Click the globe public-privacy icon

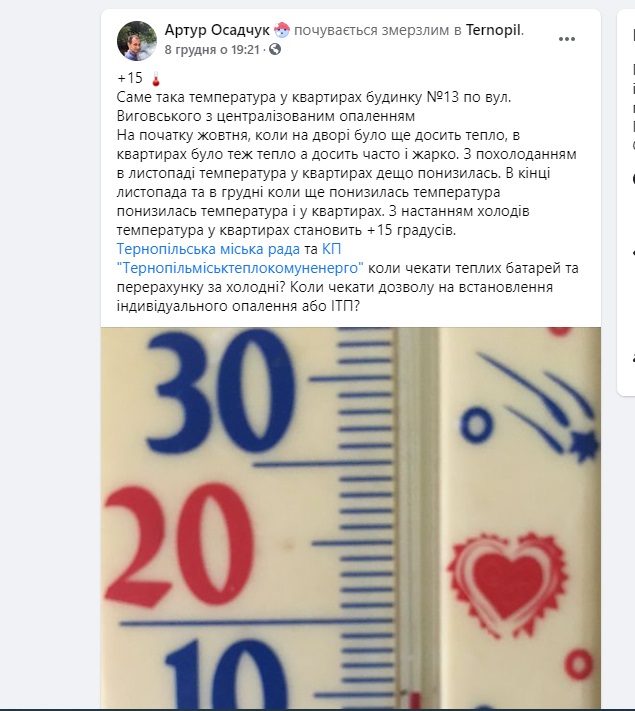click(275, 49)
